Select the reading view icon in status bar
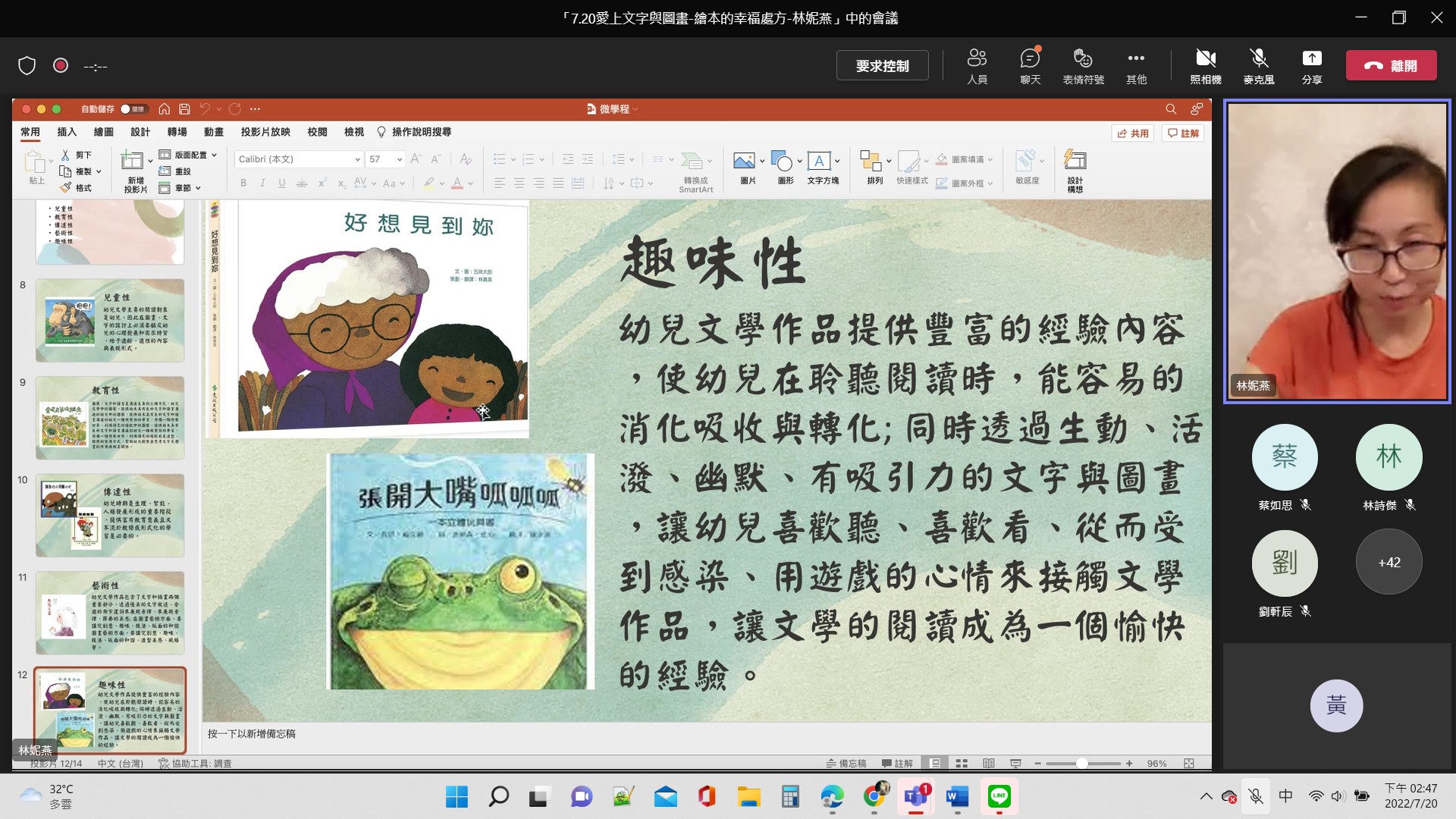1456x819 pixels. [989, 764]
